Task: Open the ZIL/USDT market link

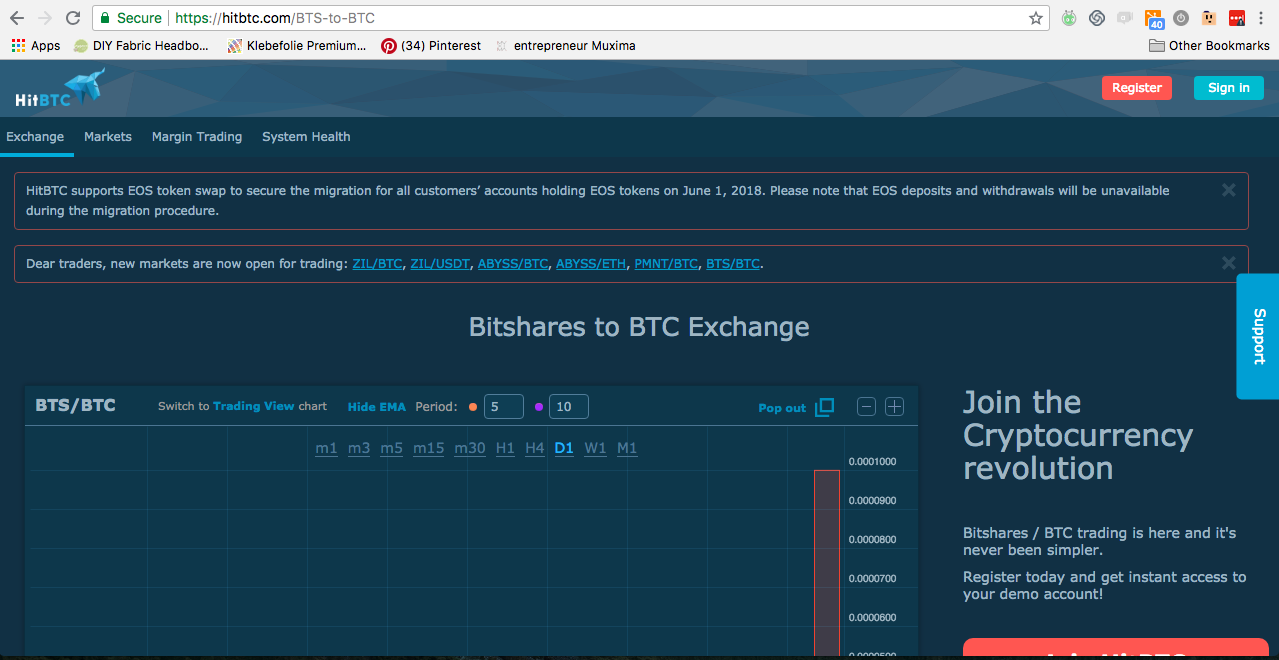Action: point(440,264)
